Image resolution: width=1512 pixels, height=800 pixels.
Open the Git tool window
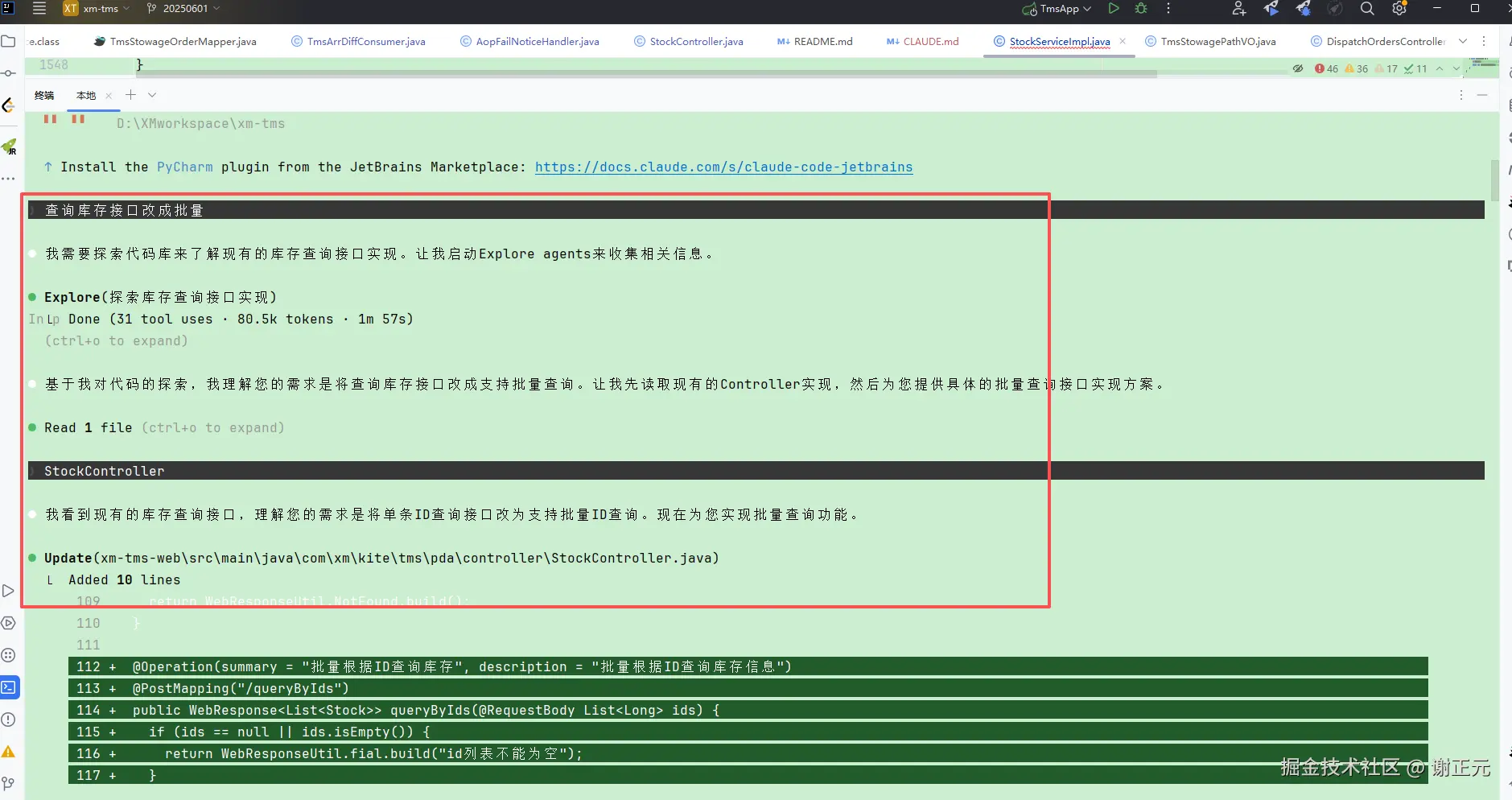tap(8, 783)
